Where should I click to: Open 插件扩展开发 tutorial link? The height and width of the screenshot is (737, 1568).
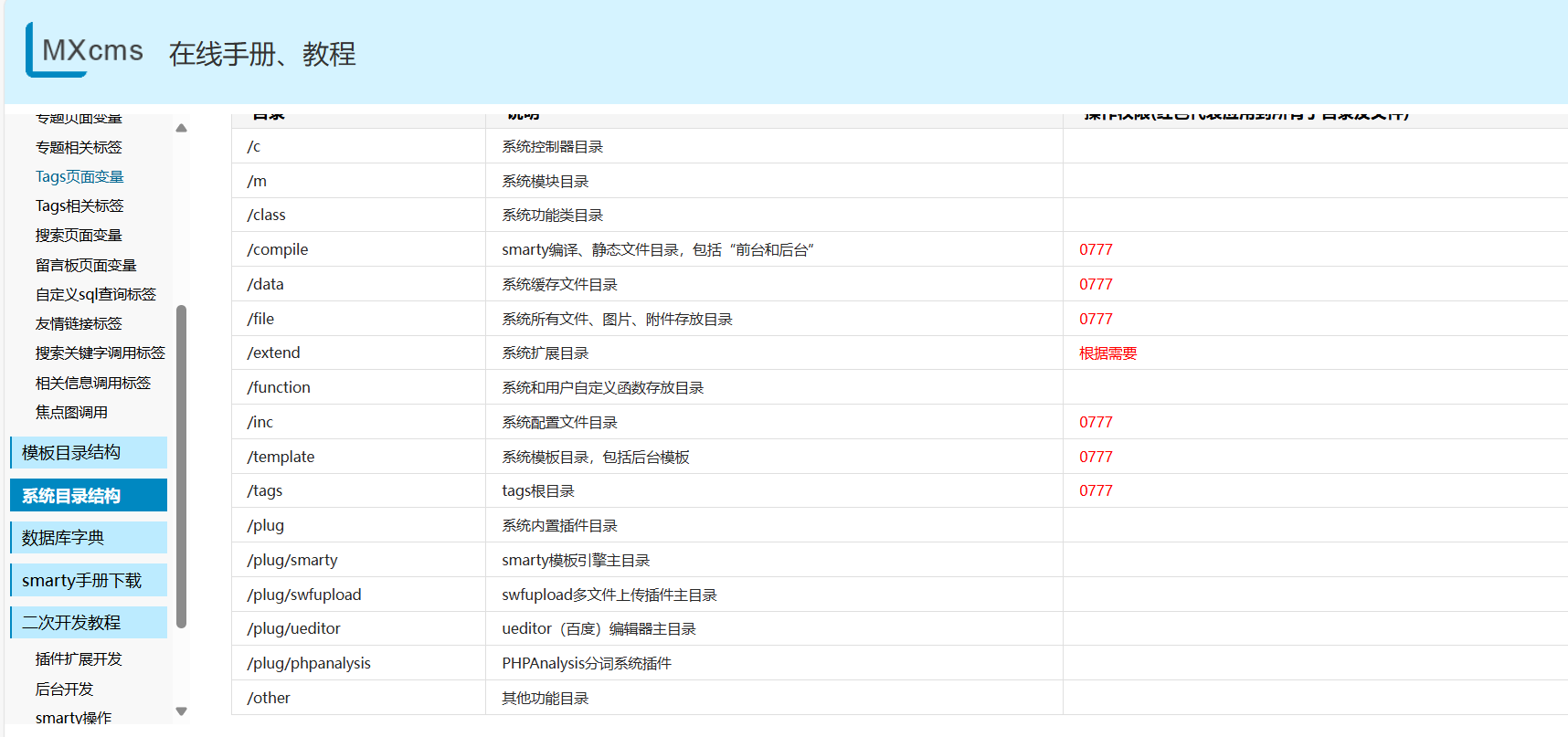(x=79, y=658)
